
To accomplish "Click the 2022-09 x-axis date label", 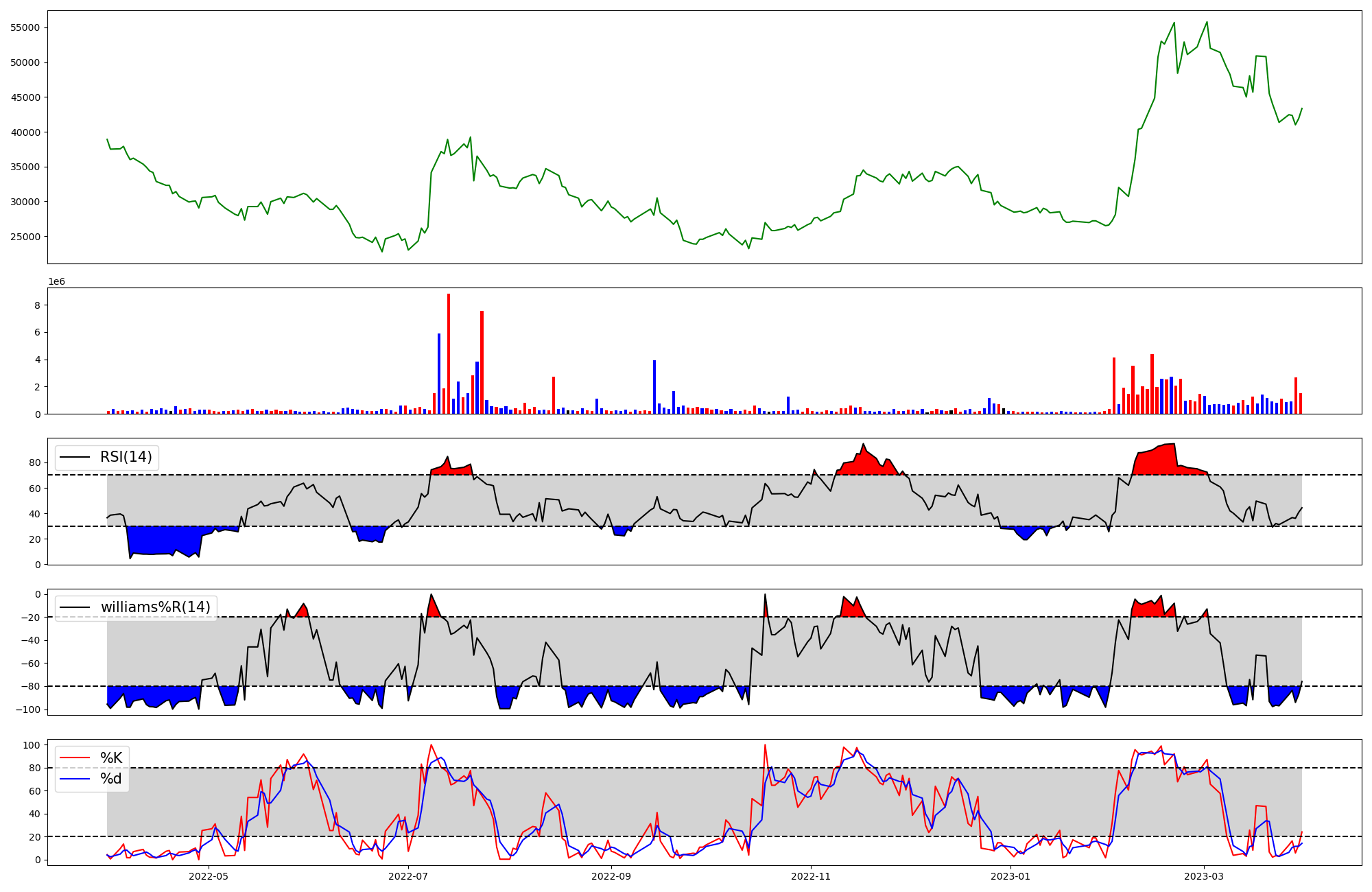I will pos(611,876).
